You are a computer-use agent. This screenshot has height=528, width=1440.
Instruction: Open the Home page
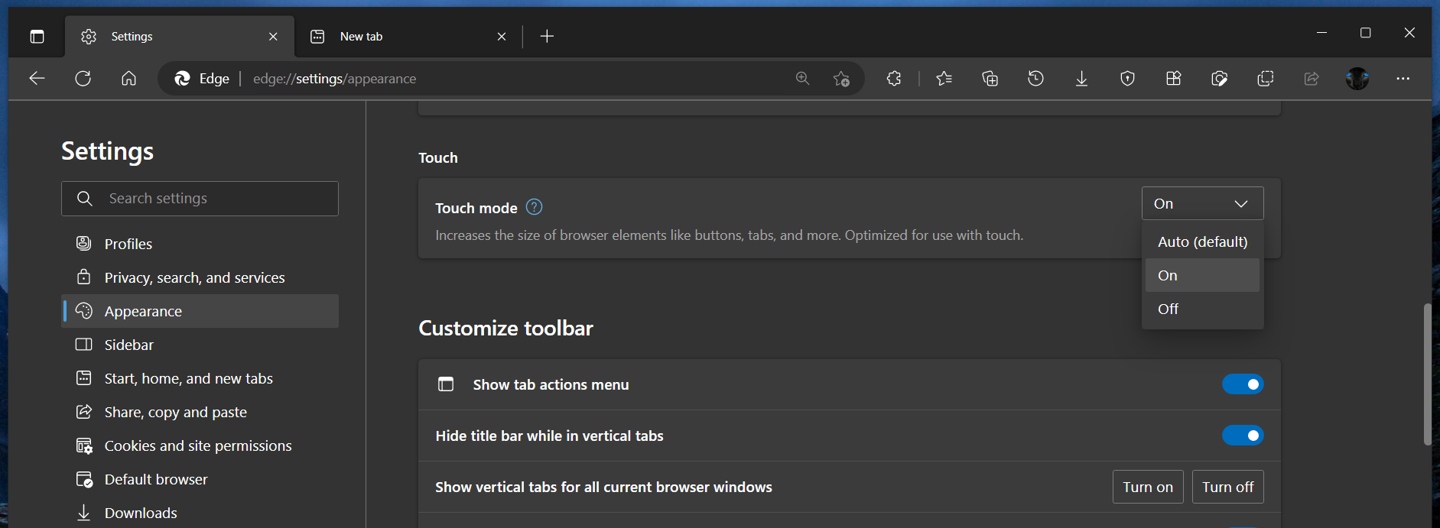[x=129, y=78]
